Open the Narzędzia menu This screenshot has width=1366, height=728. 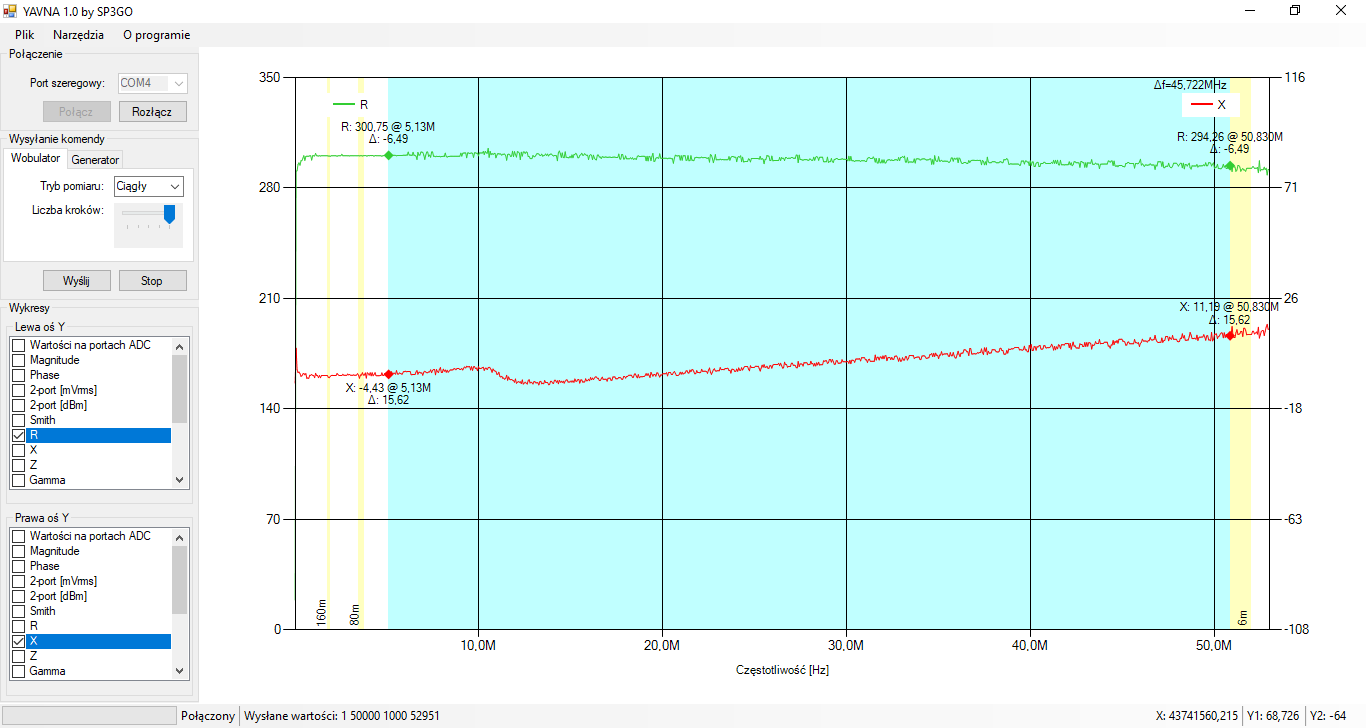click(78, 34)
